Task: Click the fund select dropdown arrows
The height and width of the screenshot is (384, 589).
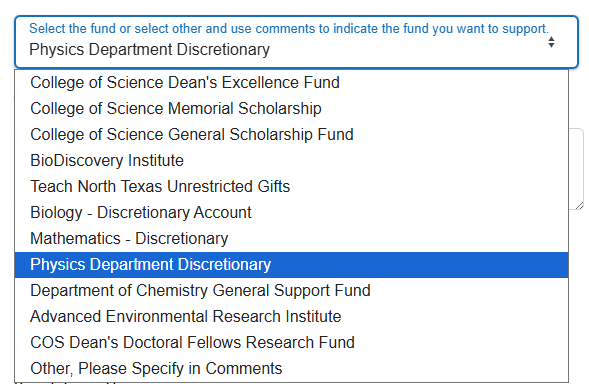Action: 551,42
